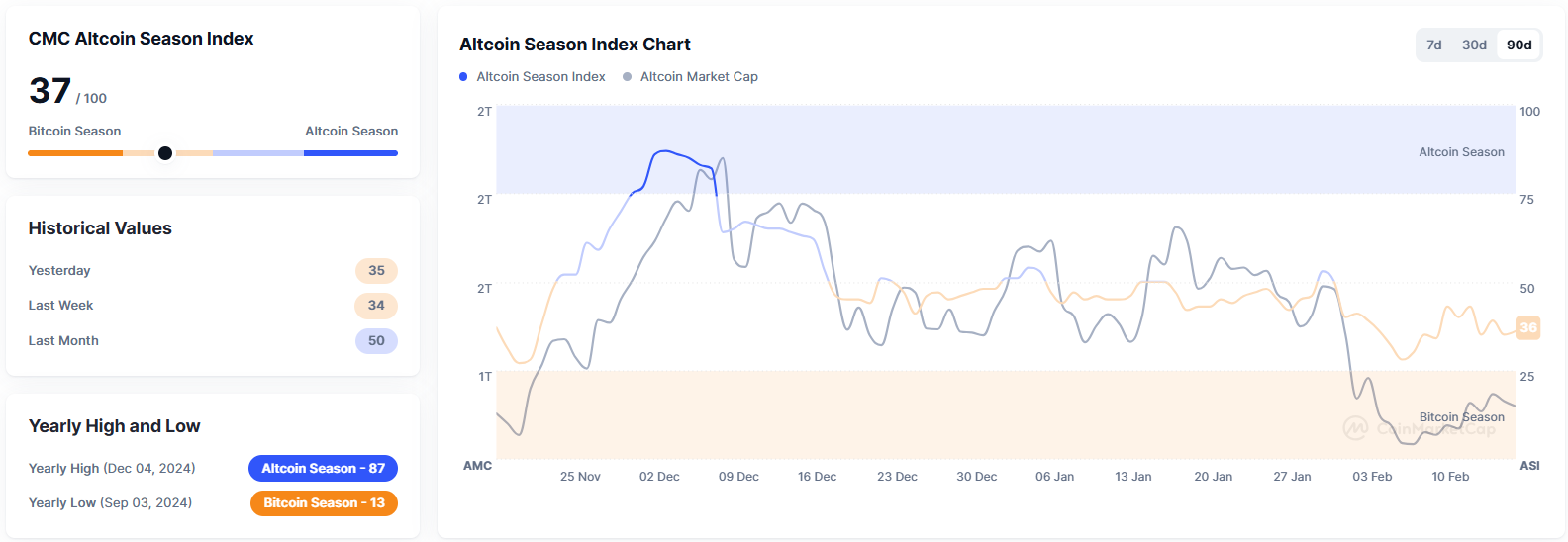Click the black season index slider knob
The image size is (1568, 542).
[165, 153]
